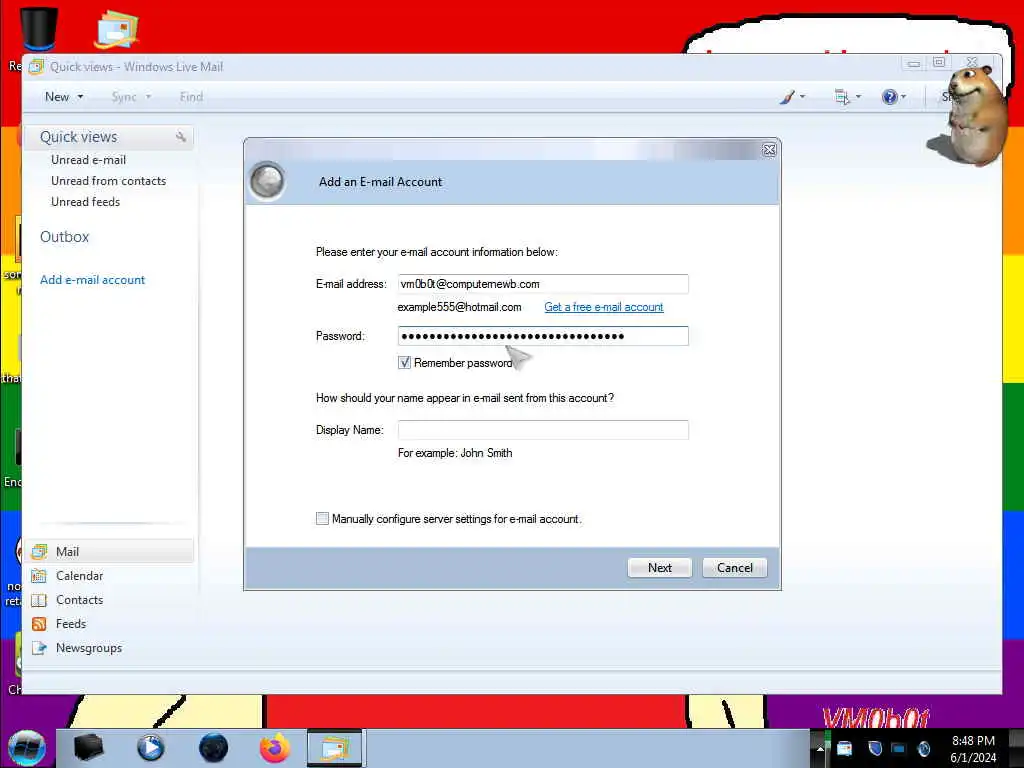Image resolution: width=1024 pixels, height=768 pixels.
Task: Click the Display Name input field
Action: point(543,430)
